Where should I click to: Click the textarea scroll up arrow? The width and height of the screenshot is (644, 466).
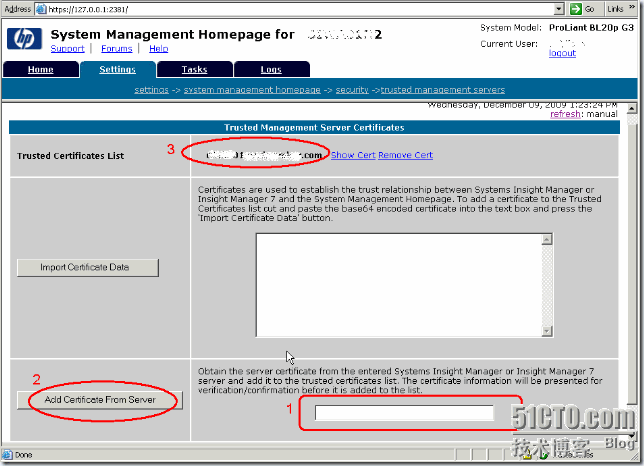click(547, 239)
